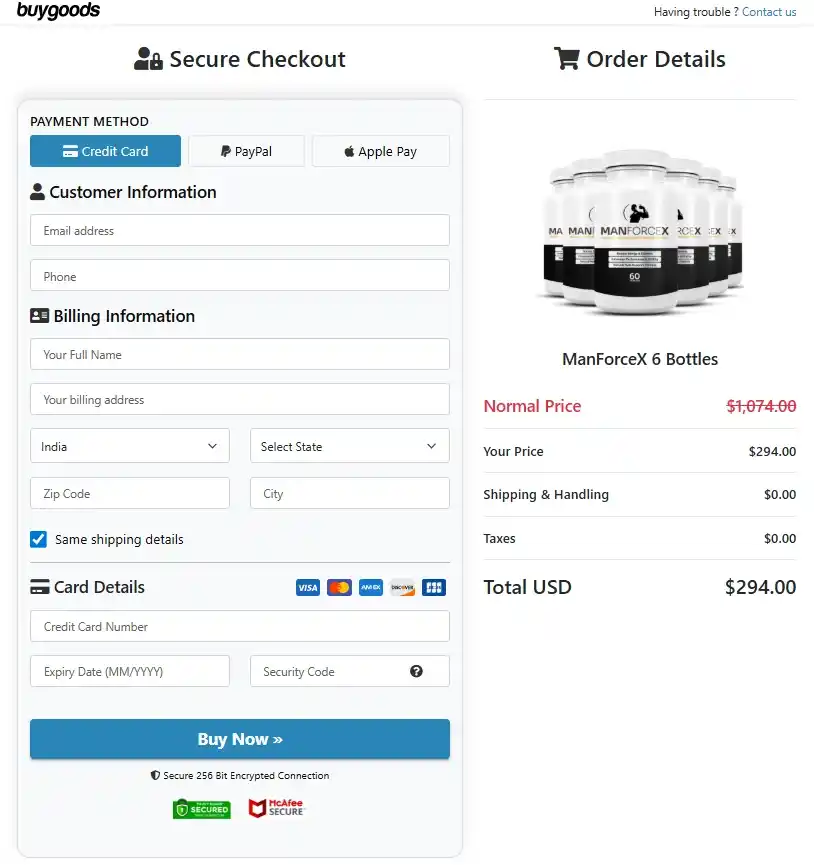Click the Discover card icon
The image size is (814, 865).
click(x=402, y=587)
